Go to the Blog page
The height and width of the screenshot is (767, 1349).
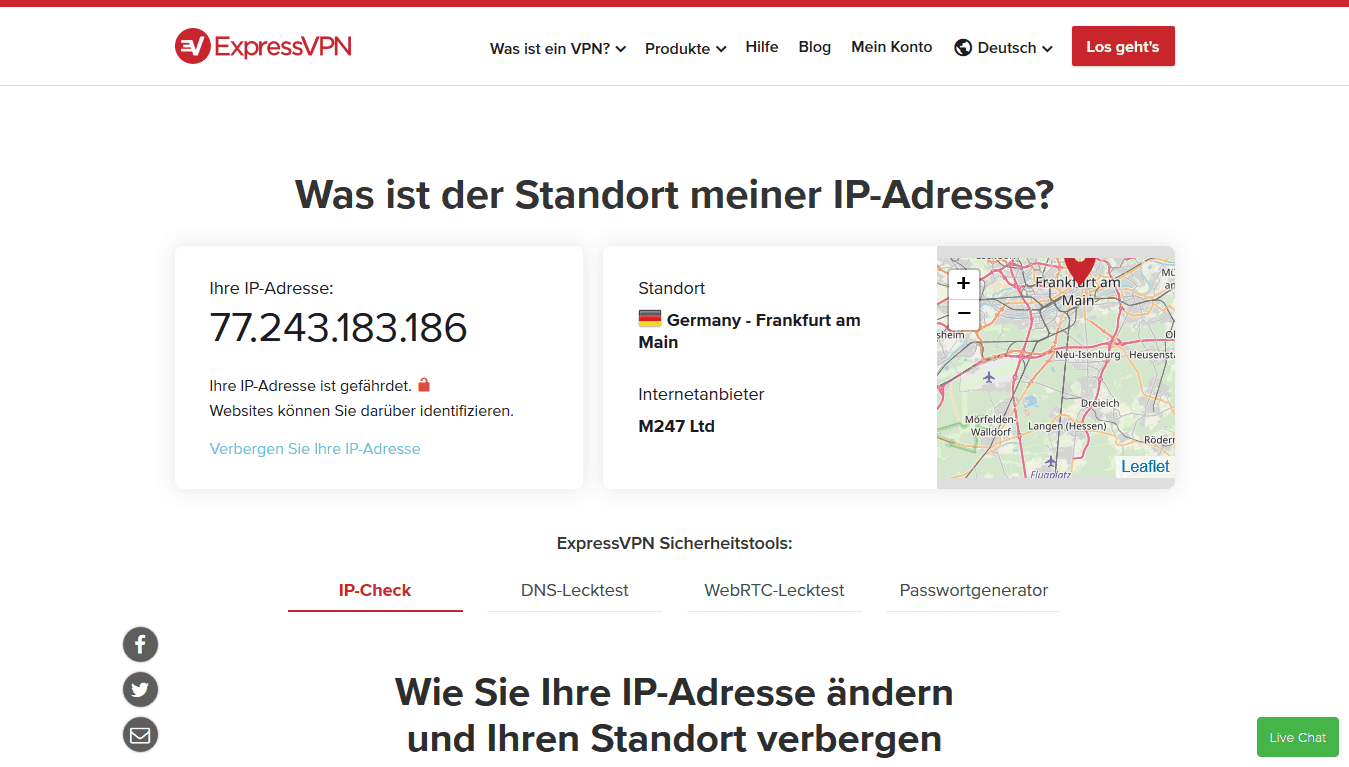[x=815, y=47]
